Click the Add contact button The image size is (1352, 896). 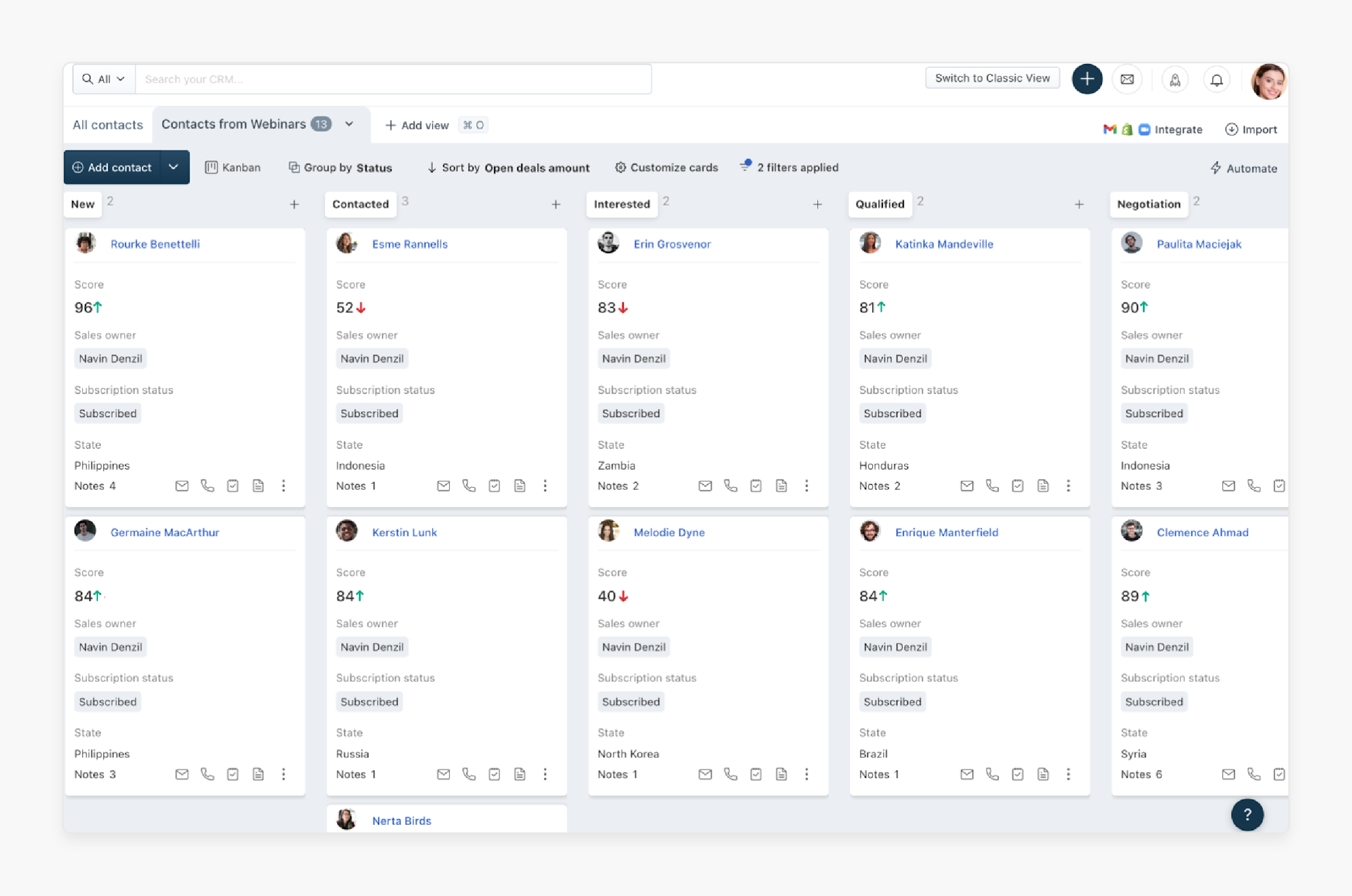tap(112, 167)
